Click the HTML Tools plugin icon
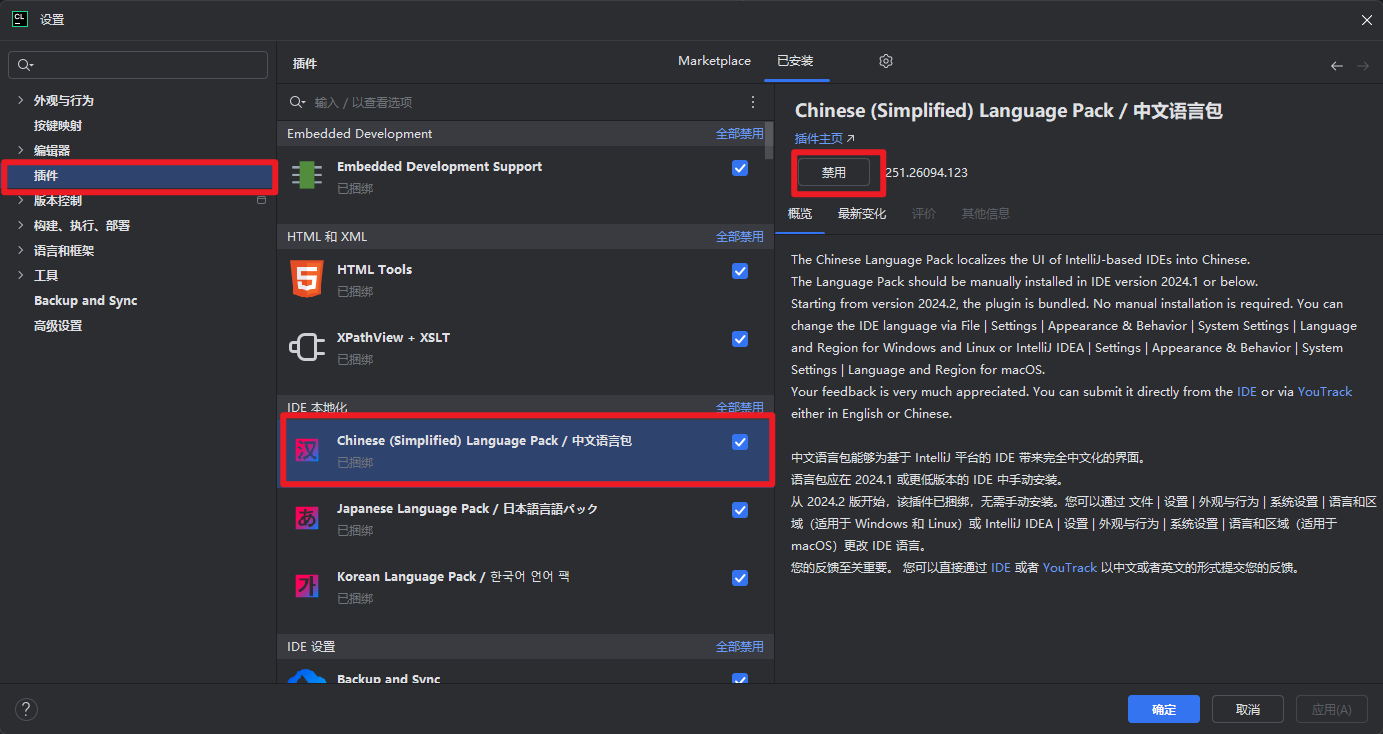 [307, 278]
